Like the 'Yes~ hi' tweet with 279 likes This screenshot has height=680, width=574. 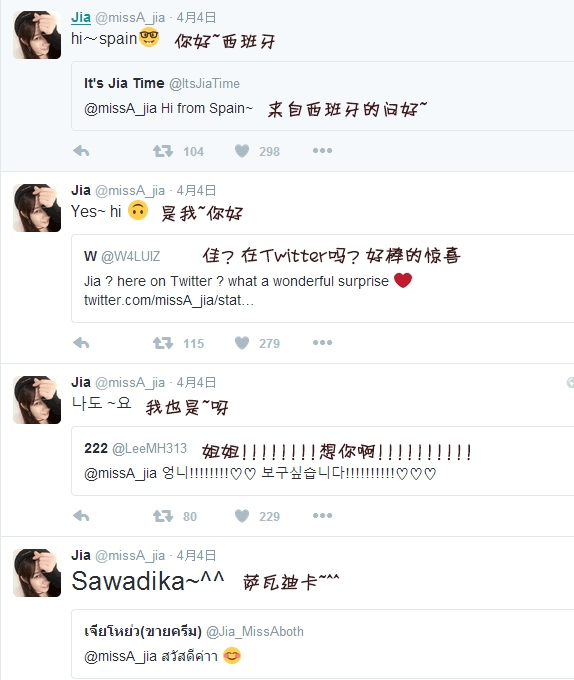coord(242,343)
